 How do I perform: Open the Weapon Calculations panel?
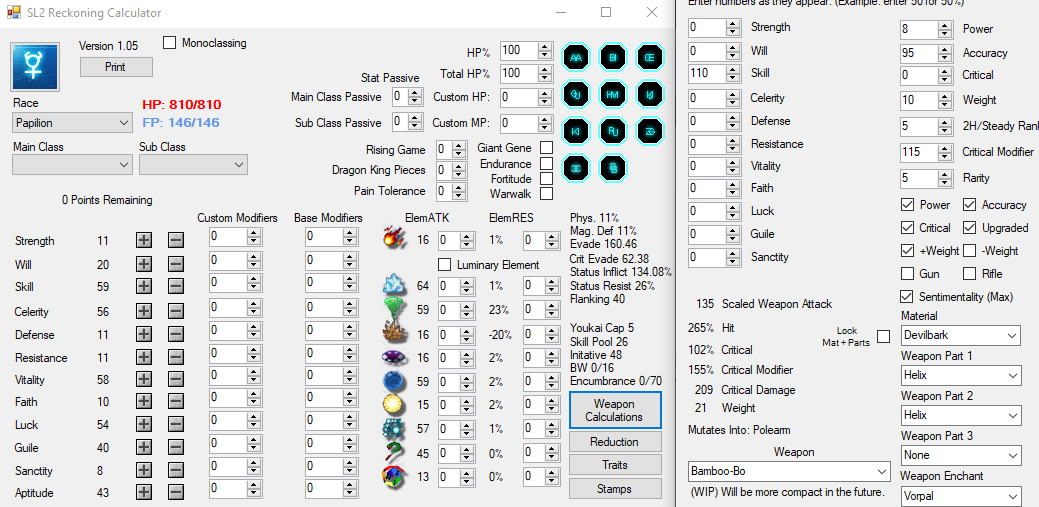point(614,410)
